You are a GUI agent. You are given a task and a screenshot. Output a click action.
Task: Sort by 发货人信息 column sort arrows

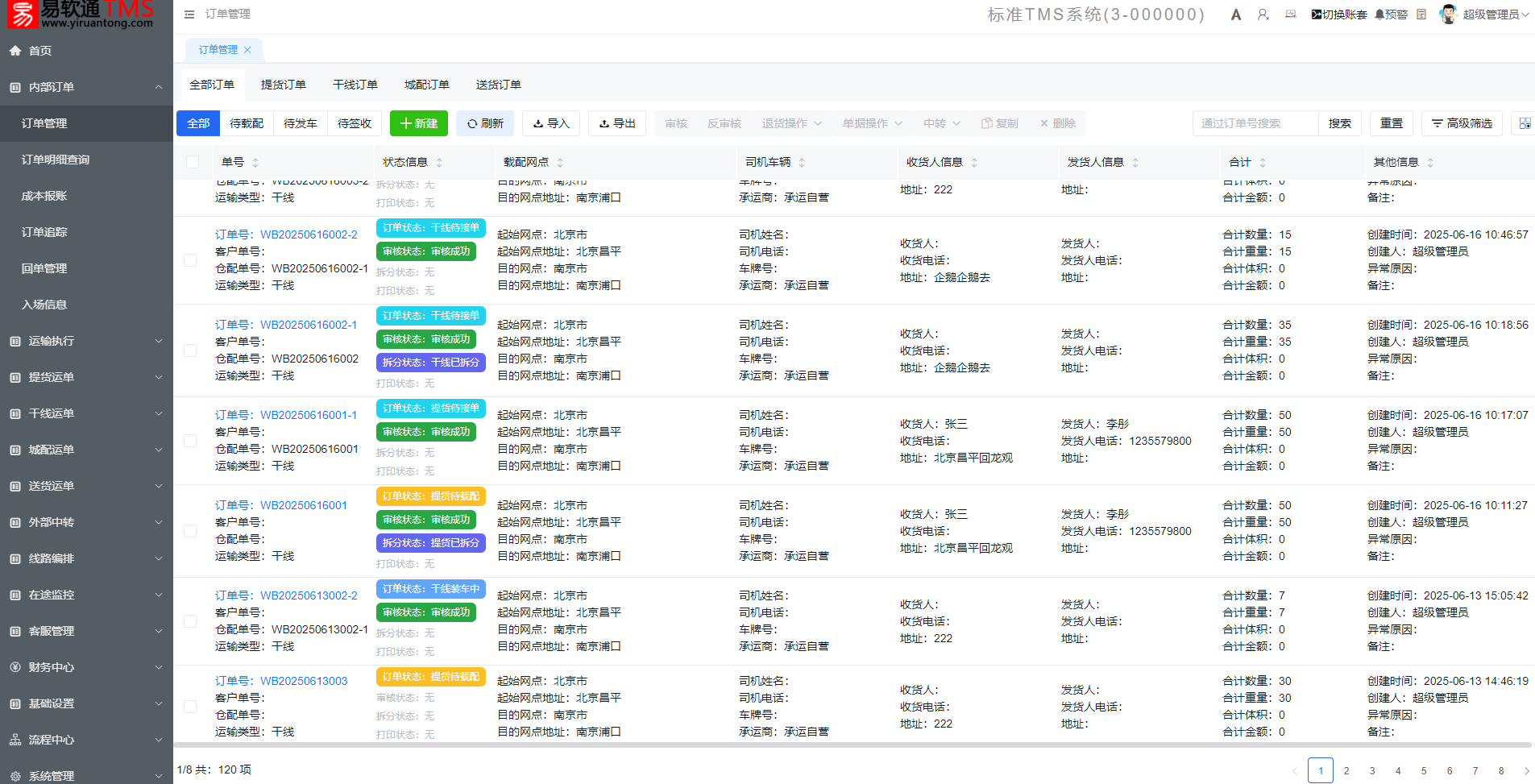[x=1135, y=163]
